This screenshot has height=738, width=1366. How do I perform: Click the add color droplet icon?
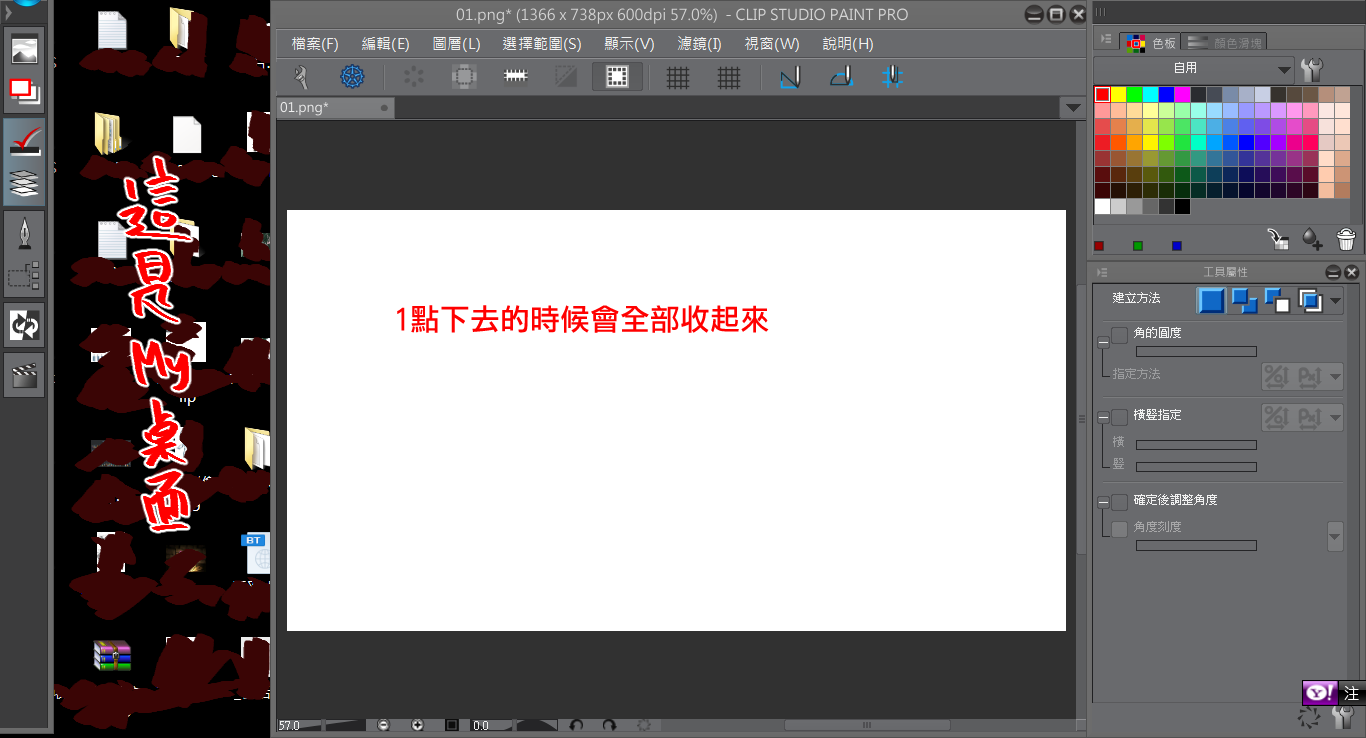tap(1312, 239)
